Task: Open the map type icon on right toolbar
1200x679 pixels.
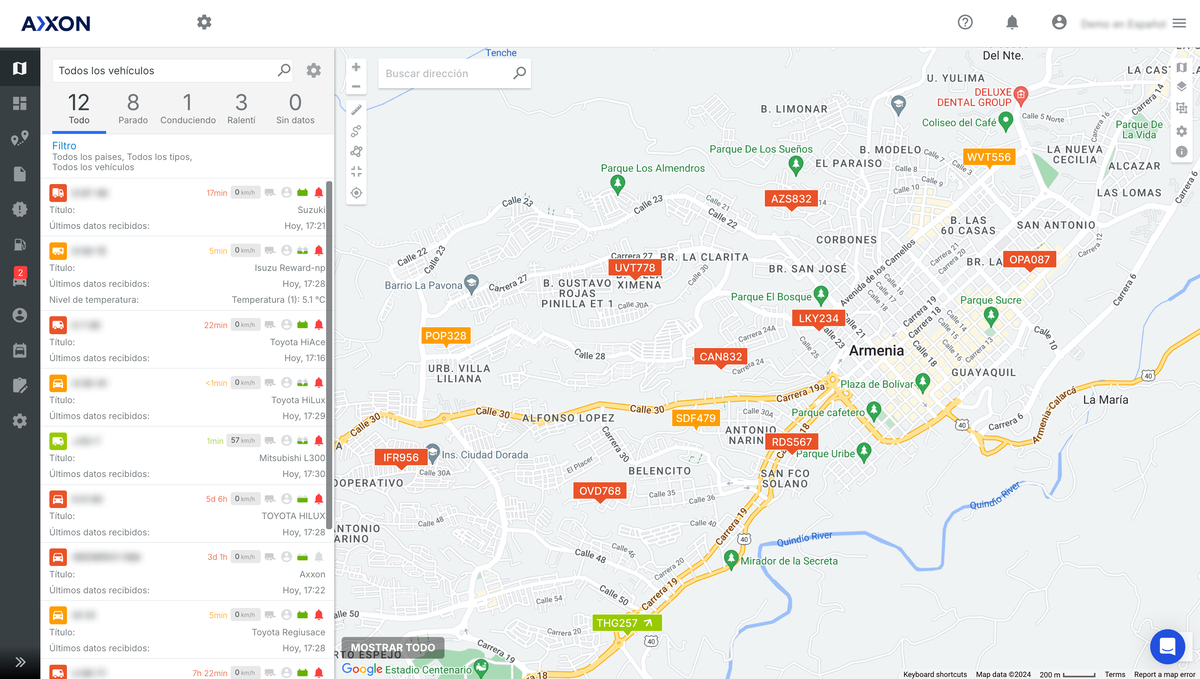Action: 1181,68
